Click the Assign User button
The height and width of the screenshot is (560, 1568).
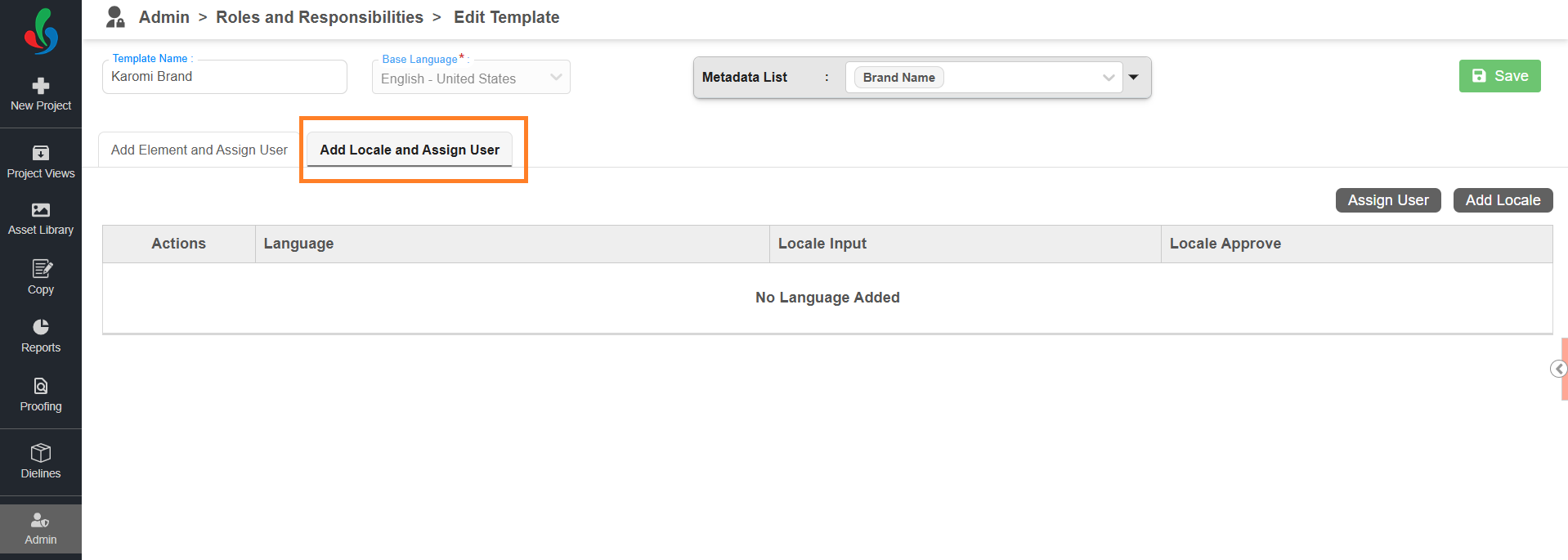(1387, 200)
